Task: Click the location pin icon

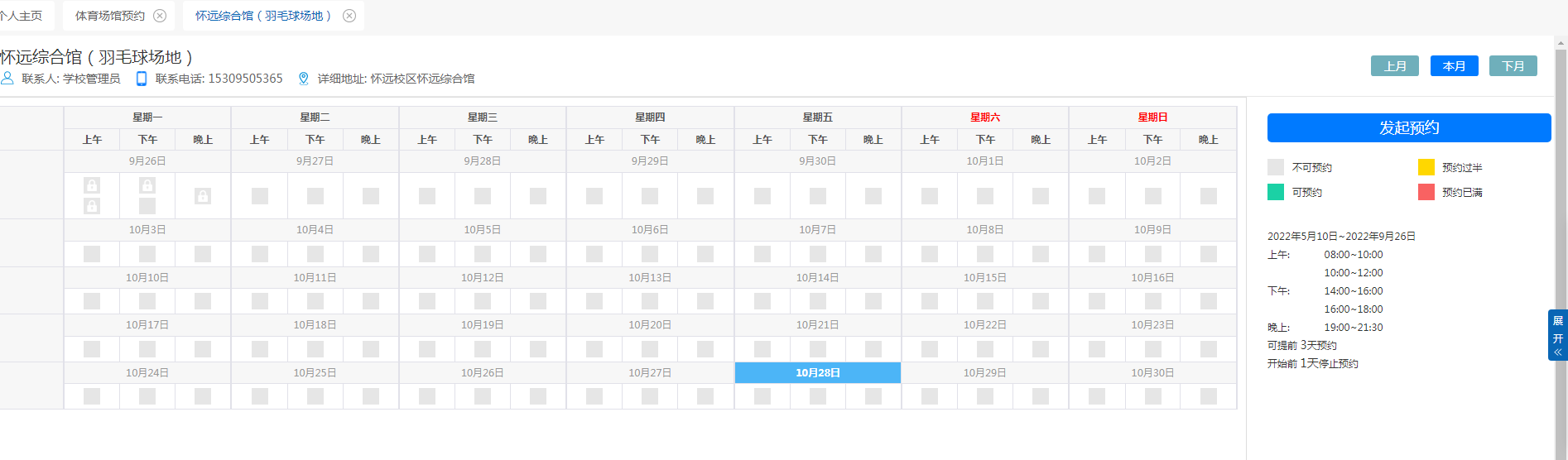Action: click(304, 79)
